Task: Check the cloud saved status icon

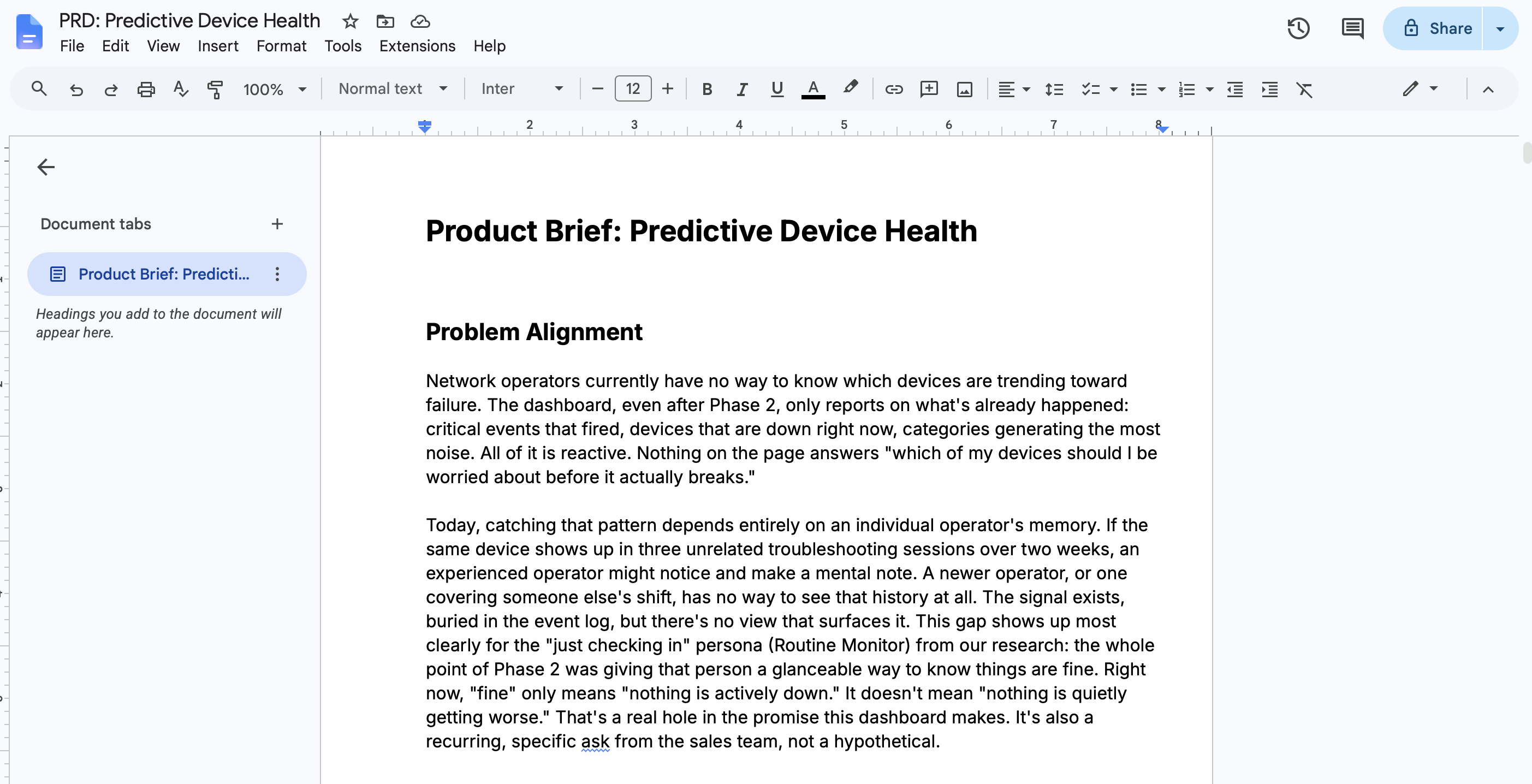Action: coord(420,21)
